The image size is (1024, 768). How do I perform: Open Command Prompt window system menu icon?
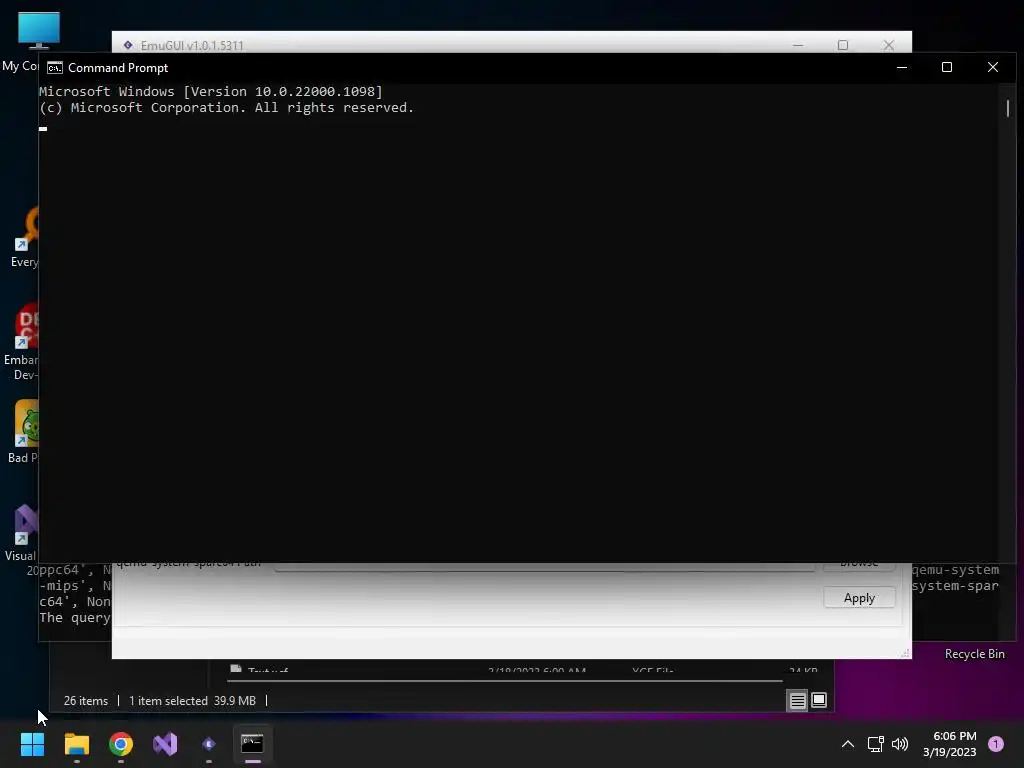[55, 68]
